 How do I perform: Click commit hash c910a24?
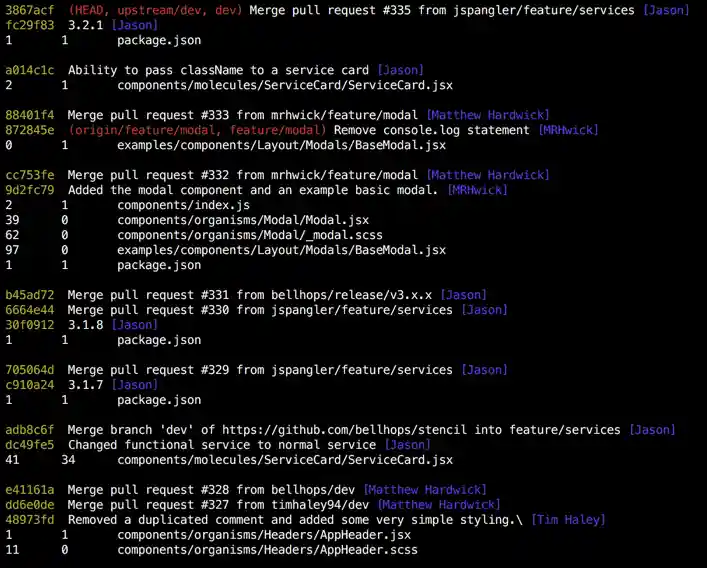[x=29, y=385]
